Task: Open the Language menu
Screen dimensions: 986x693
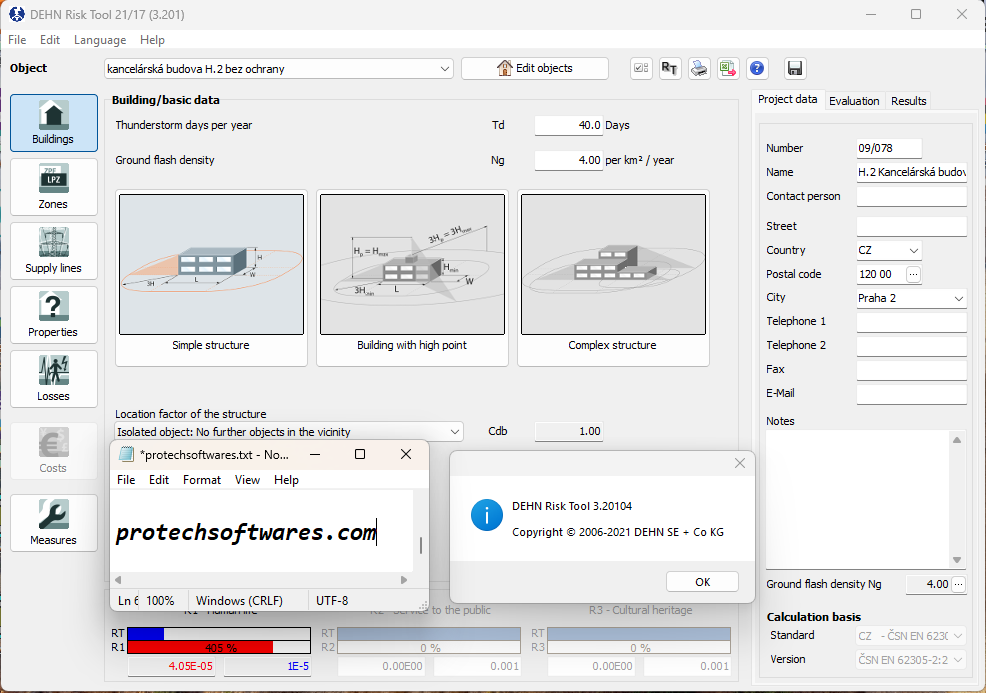Action: coord(100,40)
